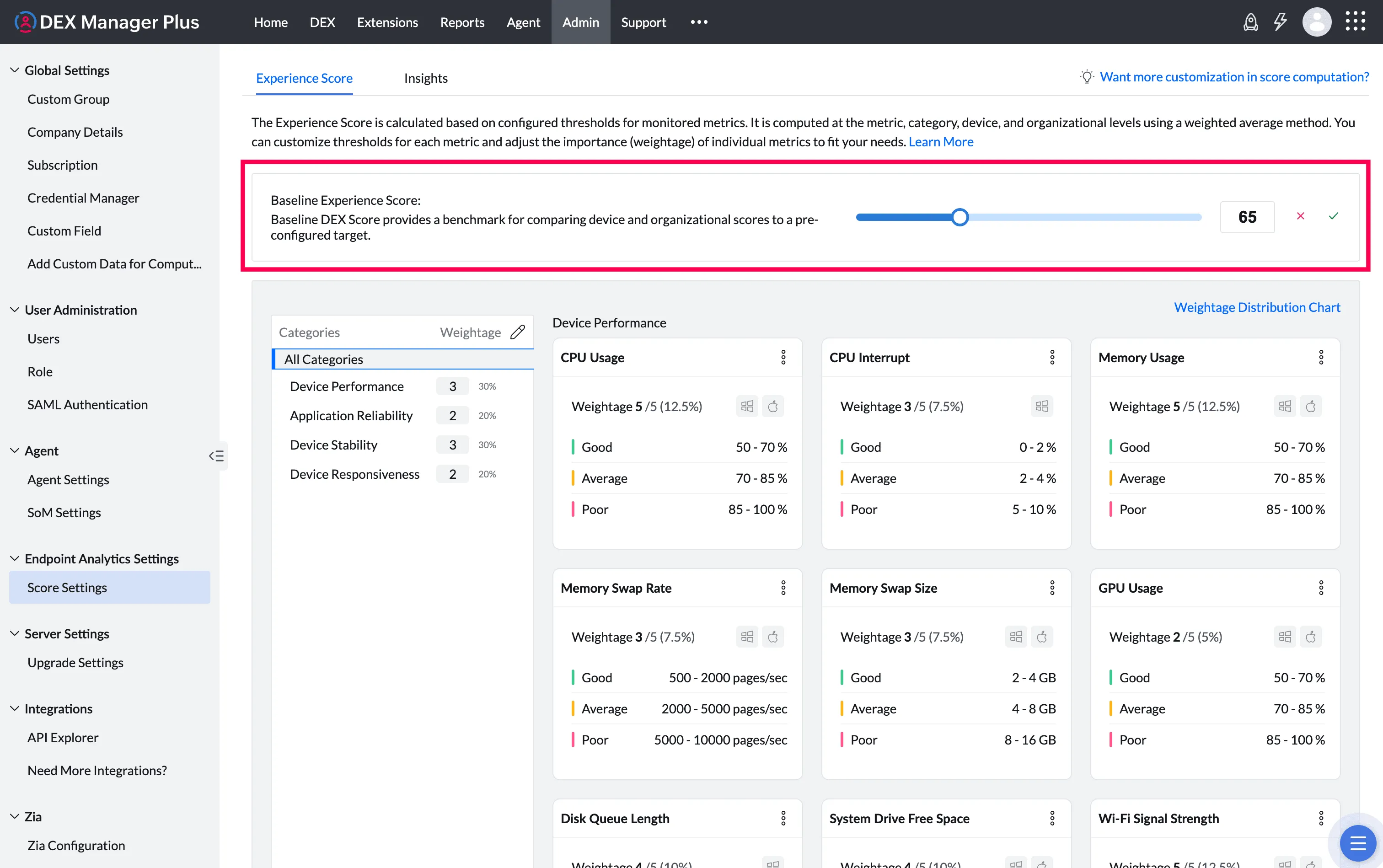This screenshot has width=1383, height=868.
Task: Click Windows icon on CPU Interrupt card
Action: point(1041,407)
